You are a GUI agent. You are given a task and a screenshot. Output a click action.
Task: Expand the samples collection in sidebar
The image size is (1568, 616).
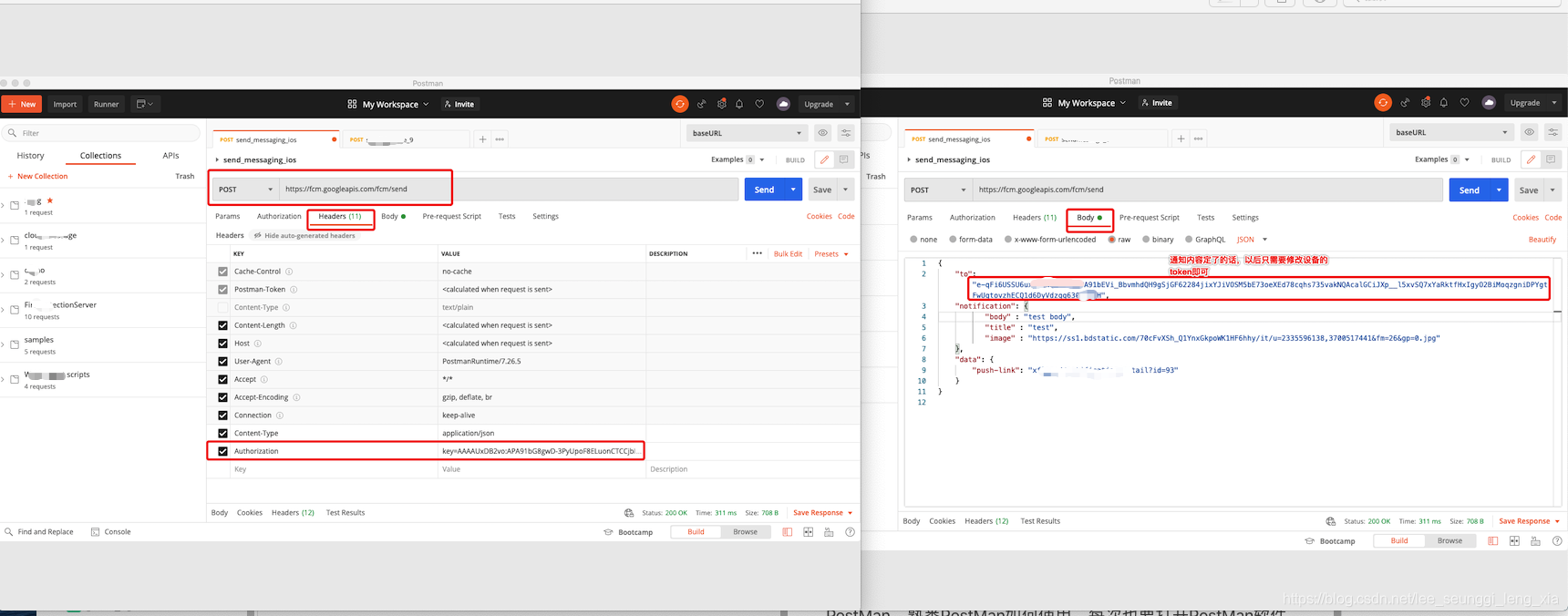coord(4,344)
